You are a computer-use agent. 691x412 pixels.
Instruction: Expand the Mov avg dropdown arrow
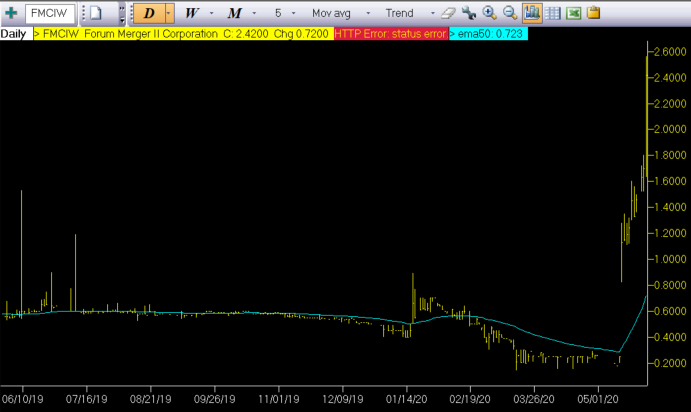coord(368,13)
